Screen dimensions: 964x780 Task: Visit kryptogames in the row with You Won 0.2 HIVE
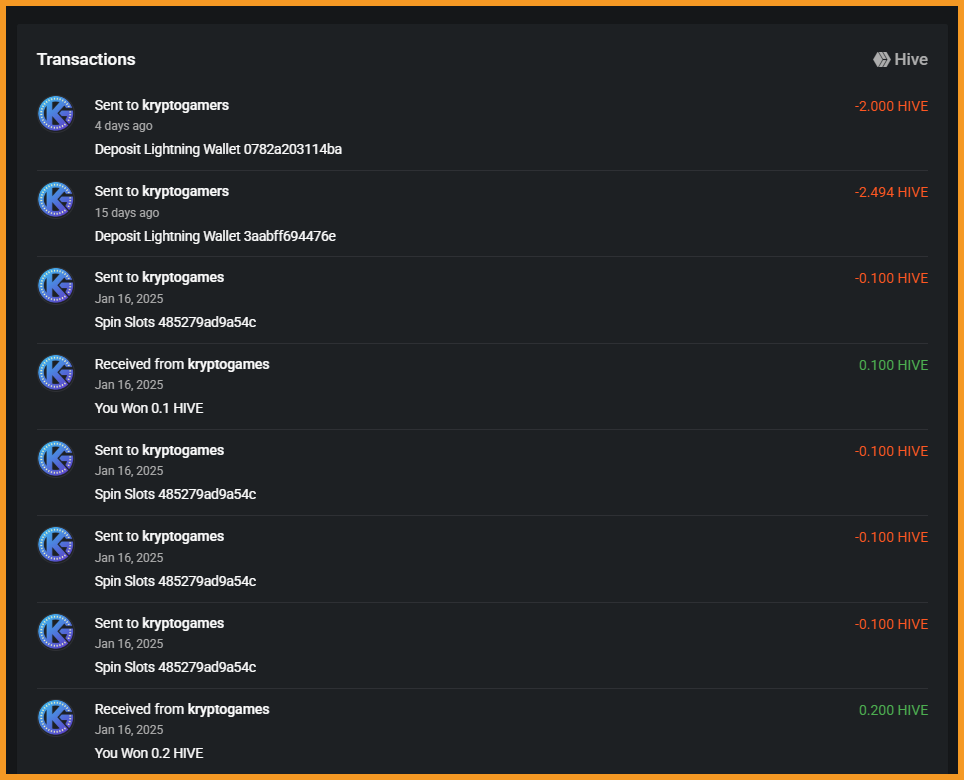(228, 709)
